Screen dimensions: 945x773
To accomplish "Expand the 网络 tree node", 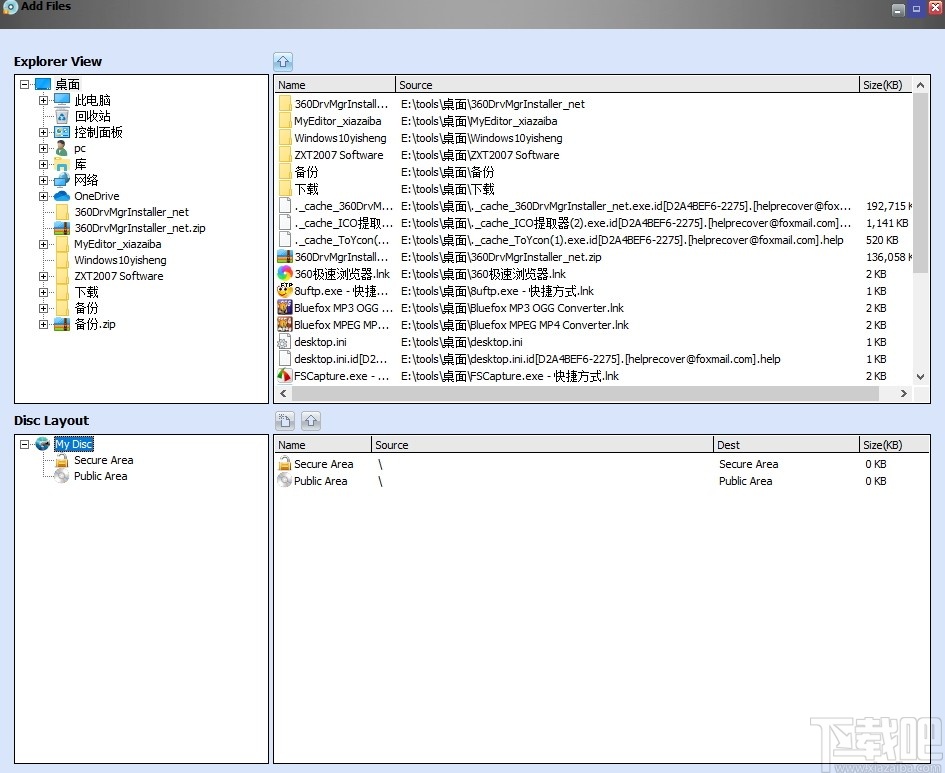I will (44, 180).
